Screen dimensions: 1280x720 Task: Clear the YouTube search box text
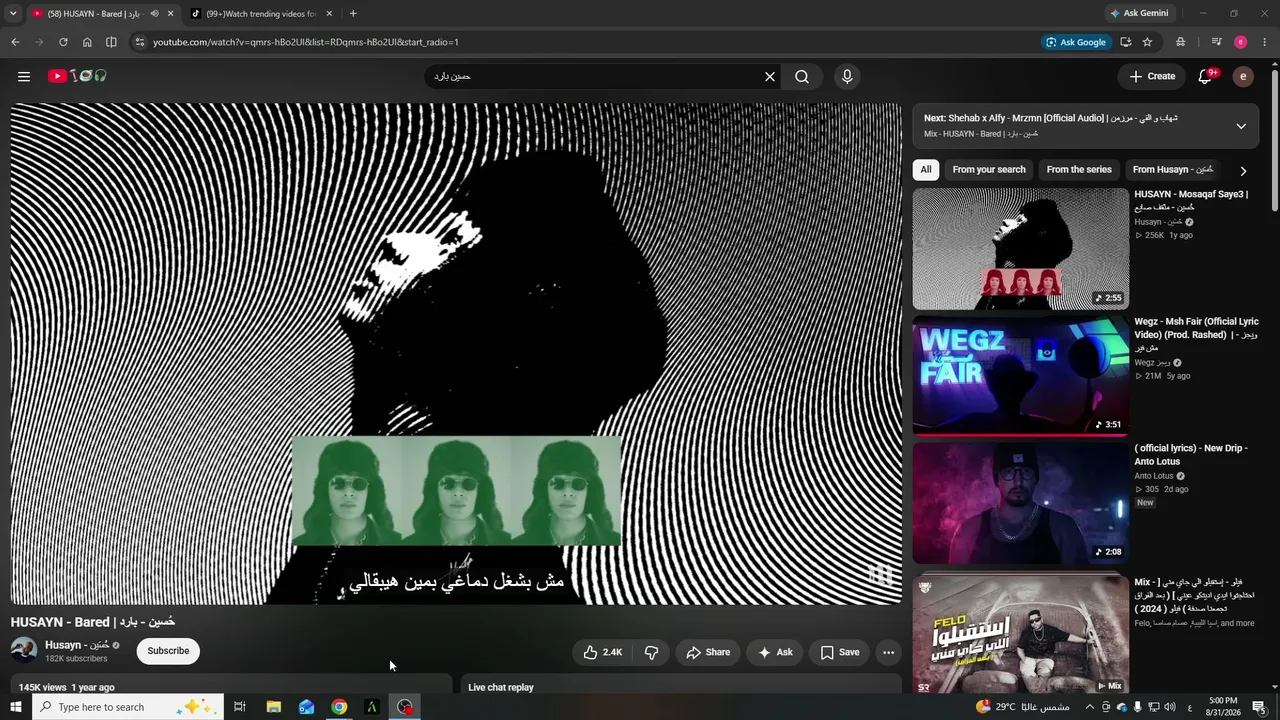770,76
